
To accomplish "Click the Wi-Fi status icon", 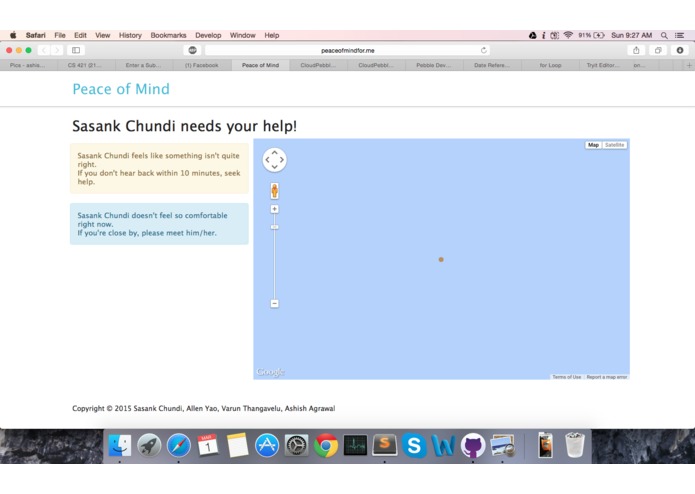I will click(568, 35).
